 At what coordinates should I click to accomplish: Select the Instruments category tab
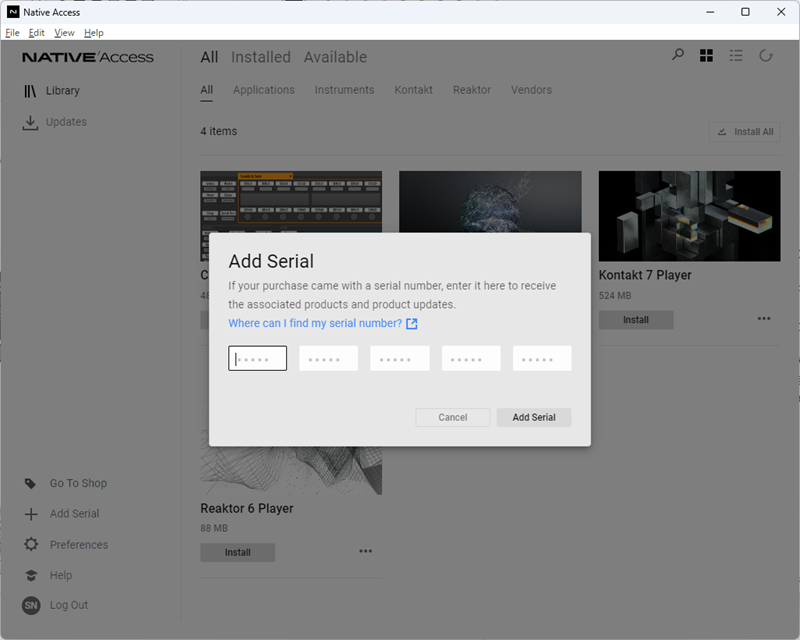[344, 90]
